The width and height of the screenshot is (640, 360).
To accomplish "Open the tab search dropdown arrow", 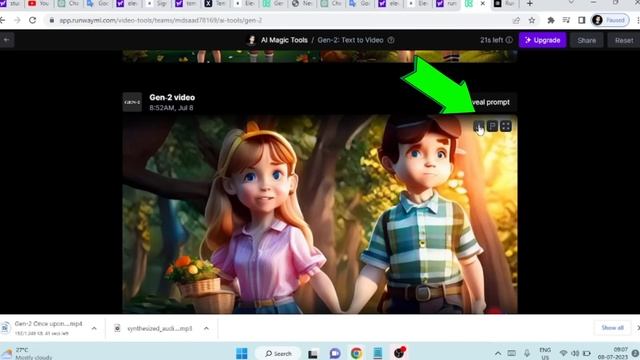I will coord(571,3).
